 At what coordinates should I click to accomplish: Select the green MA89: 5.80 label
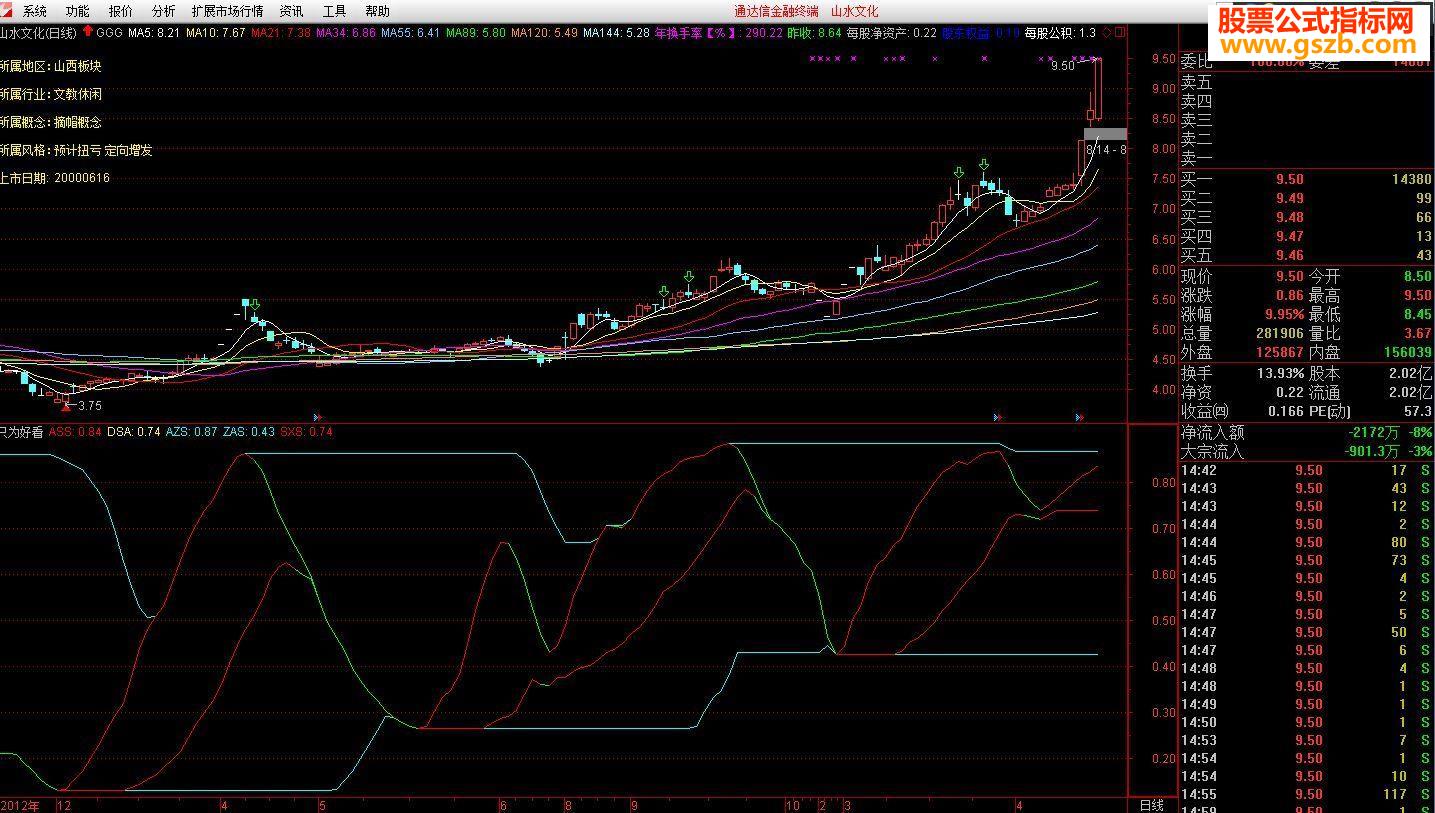475,32
